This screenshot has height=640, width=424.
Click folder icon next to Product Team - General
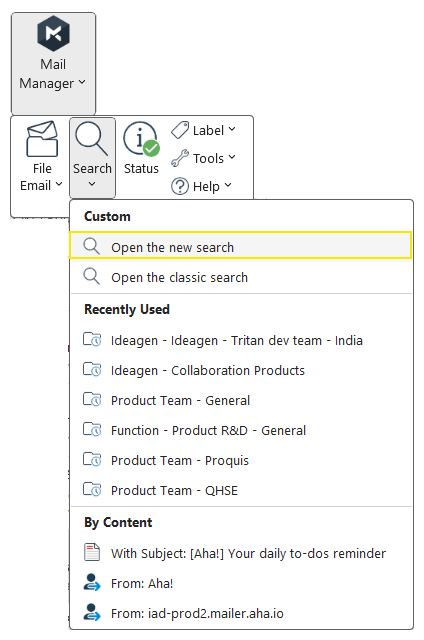click(92, 399)
